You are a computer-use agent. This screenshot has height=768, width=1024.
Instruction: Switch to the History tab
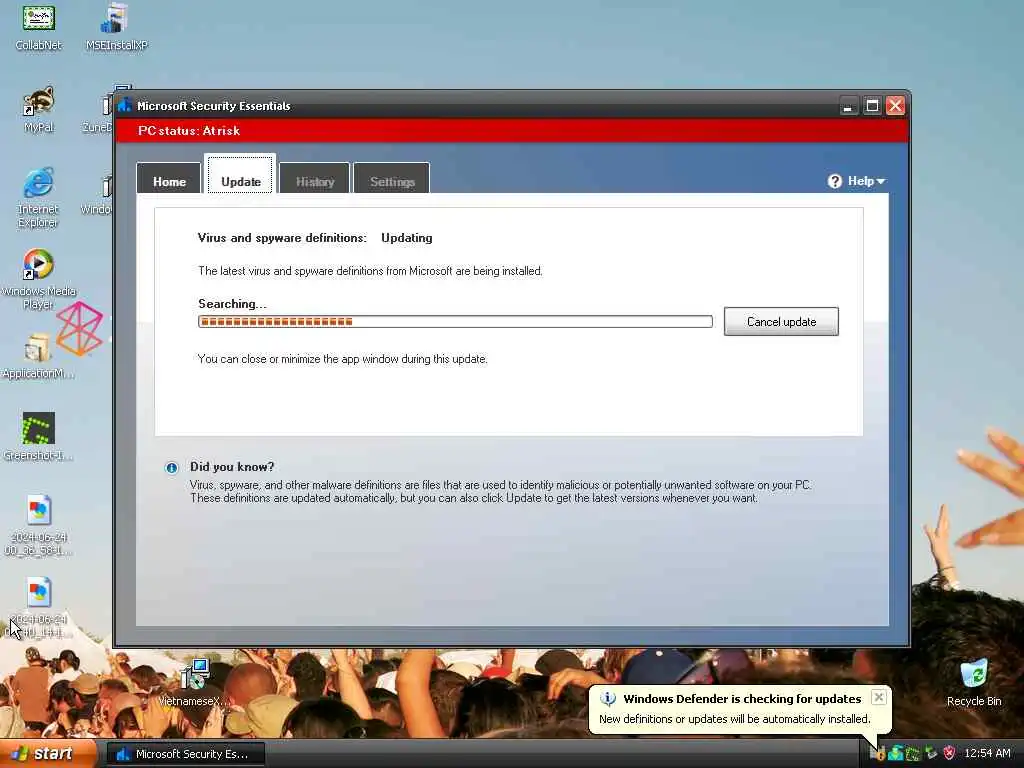[x=315, y=178]
